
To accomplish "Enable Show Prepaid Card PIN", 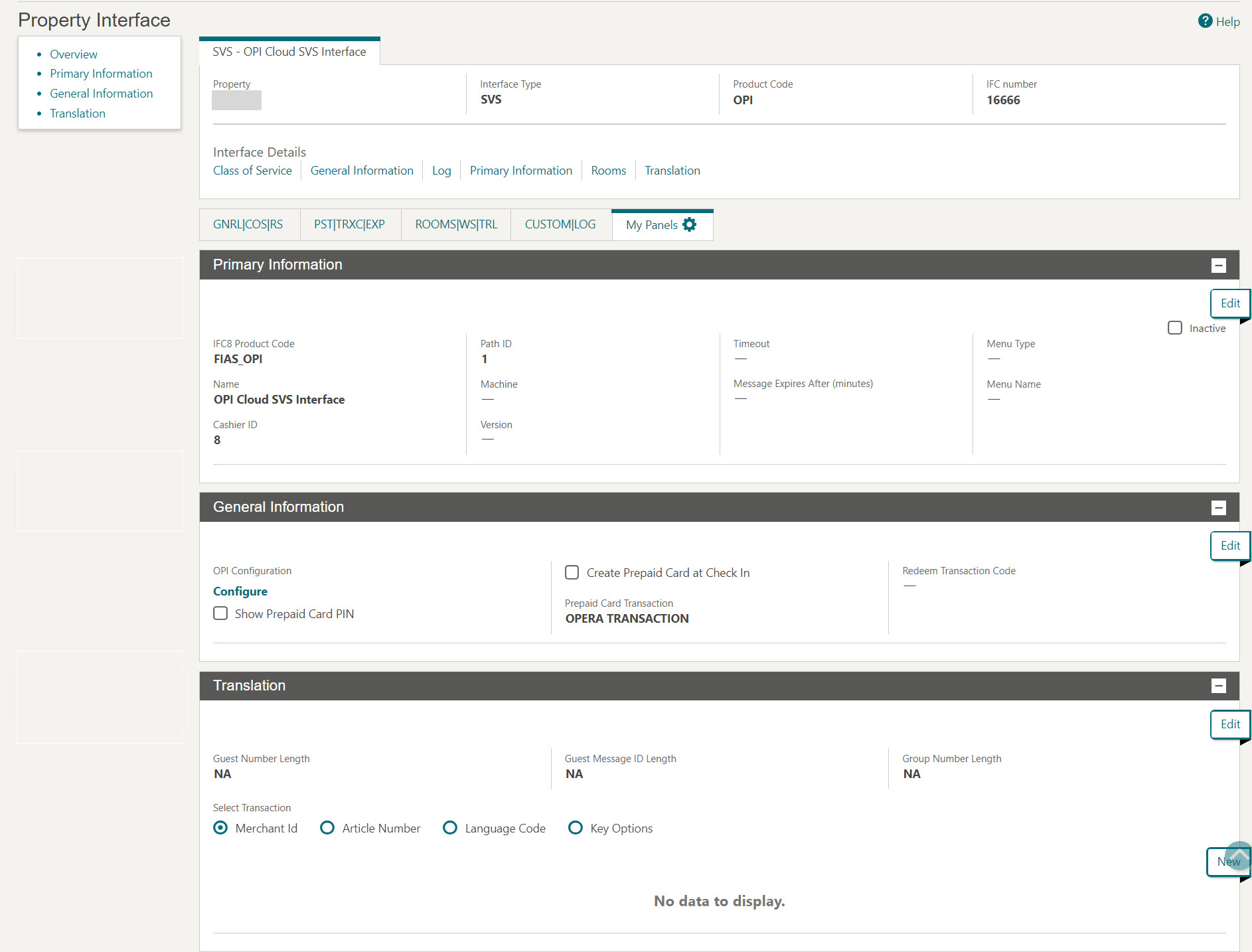I will click(220, 613).
